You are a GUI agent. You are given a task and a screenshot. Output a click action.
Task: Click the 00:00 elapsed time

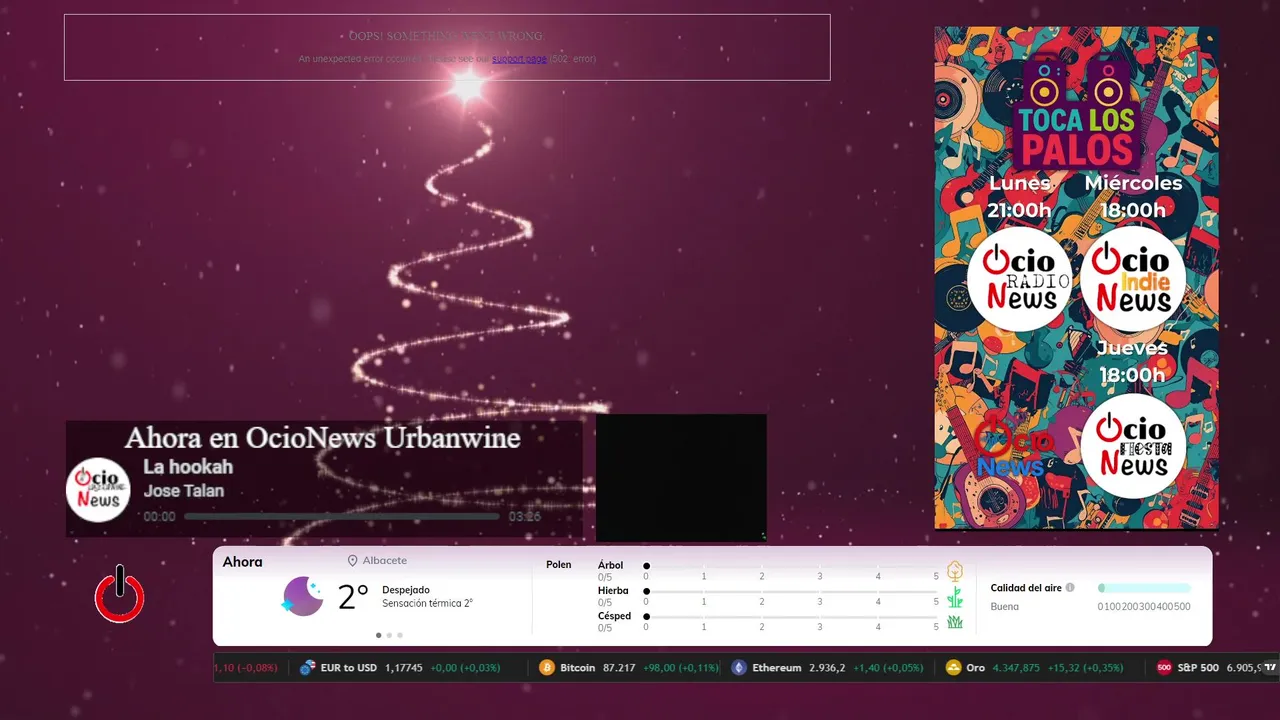[159, 517]
